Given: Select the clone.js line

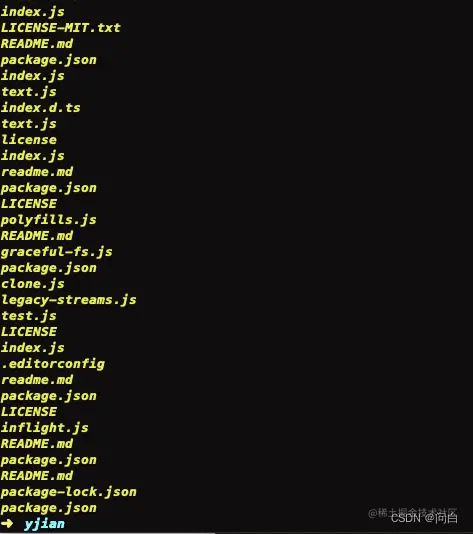Looking at the screenshot, I should [x=33, y=284].
